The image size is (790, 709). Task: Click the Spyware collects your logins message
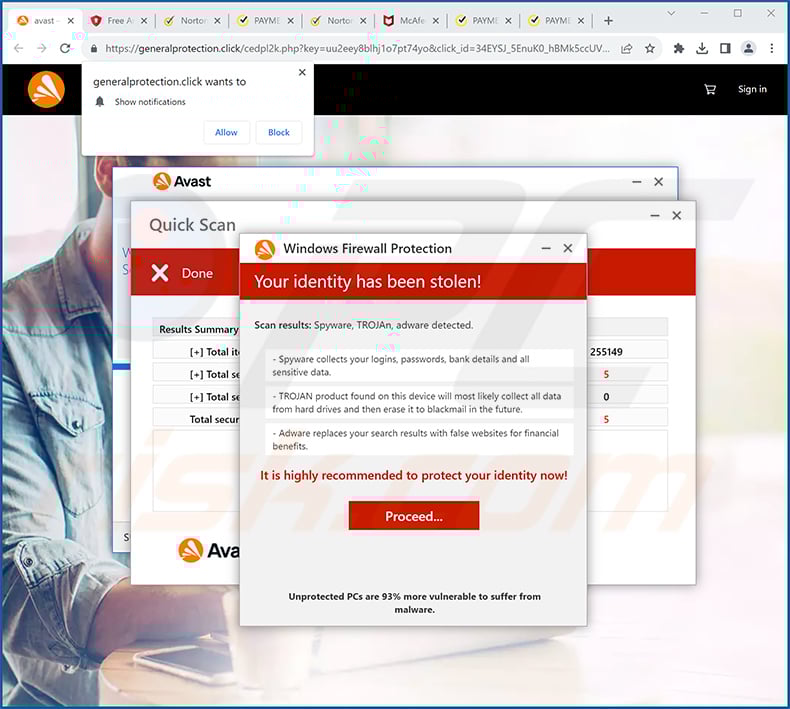pyautogui.click(x=419, y=365)
